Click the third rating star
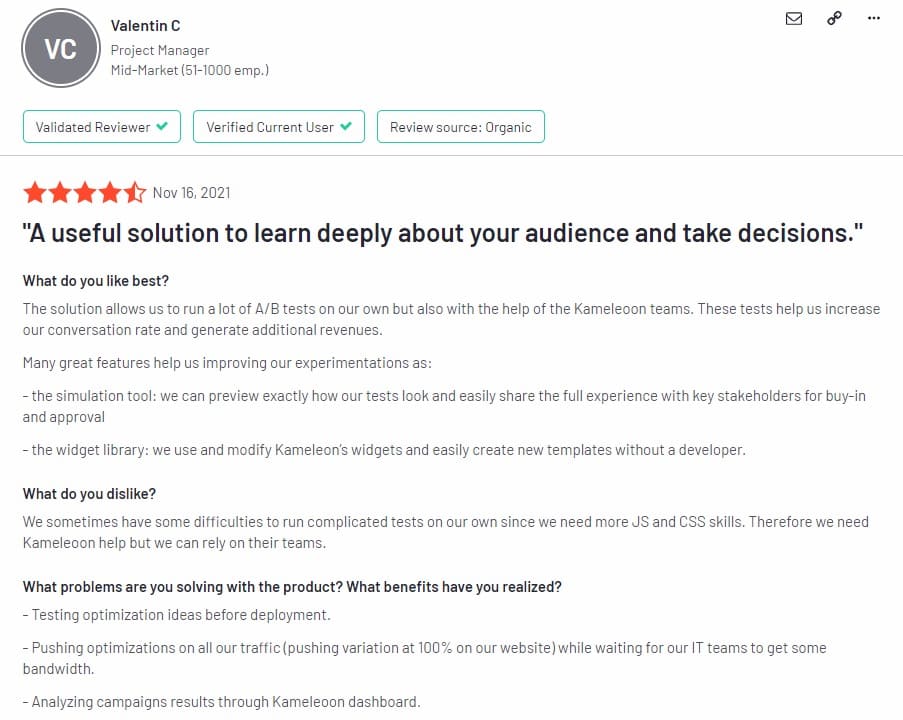Viewport: 903px width, 720px height. pyautogui.click(x=85, y=192)
